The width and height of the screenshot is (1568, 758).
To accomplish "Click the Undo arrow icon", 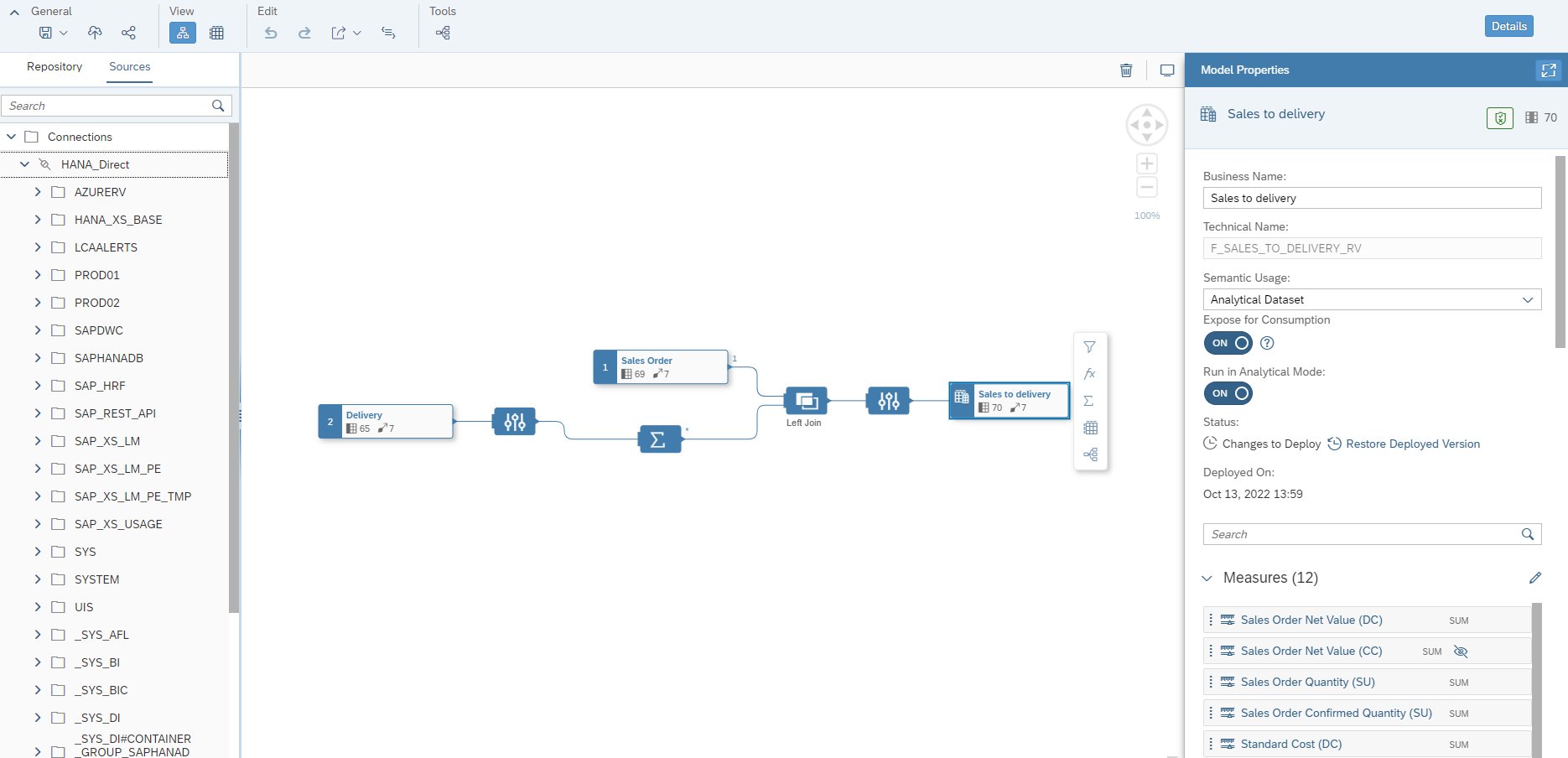I will (x=270, y=33).
